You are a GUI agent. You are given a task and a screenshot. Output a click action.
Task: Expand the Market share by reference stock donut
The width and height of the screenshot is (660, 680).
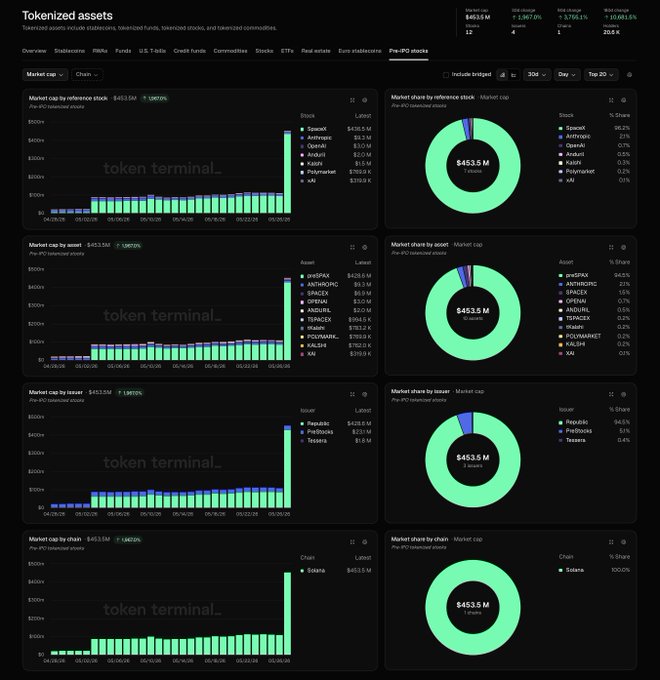click(611, 100)
